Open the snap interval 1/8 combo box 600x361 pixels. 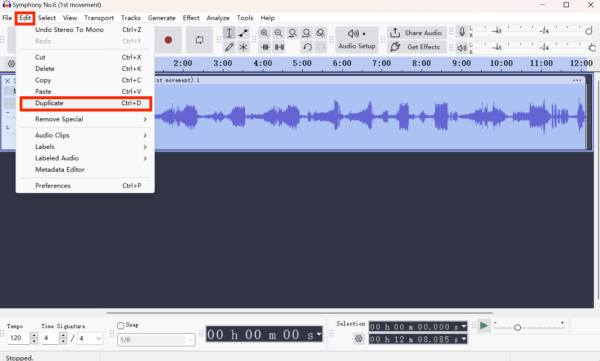[157, 340]
